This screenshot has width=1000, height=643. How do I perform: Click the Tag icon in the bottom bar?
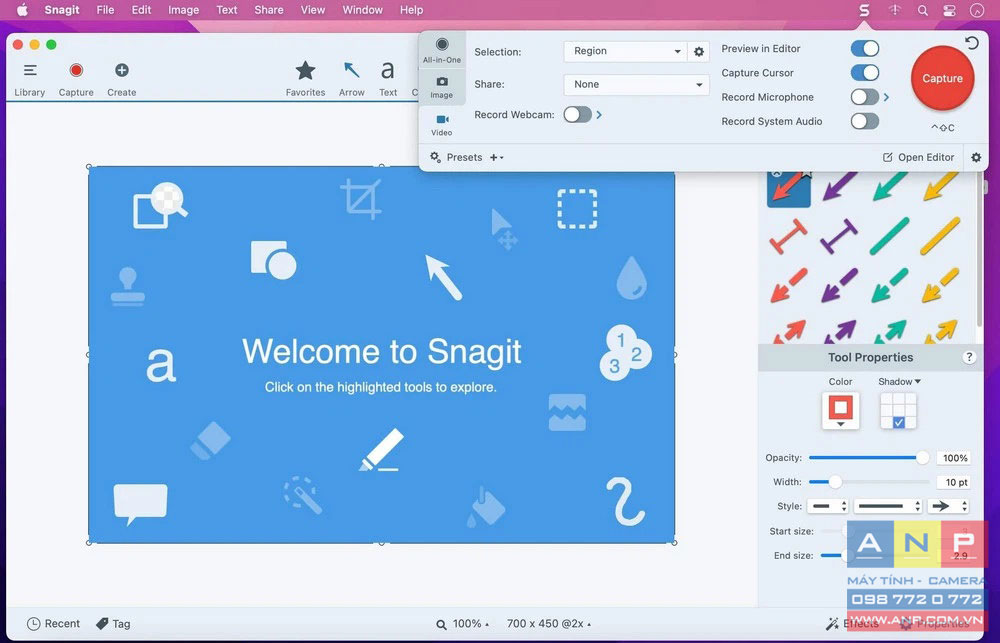pos(102,624)
